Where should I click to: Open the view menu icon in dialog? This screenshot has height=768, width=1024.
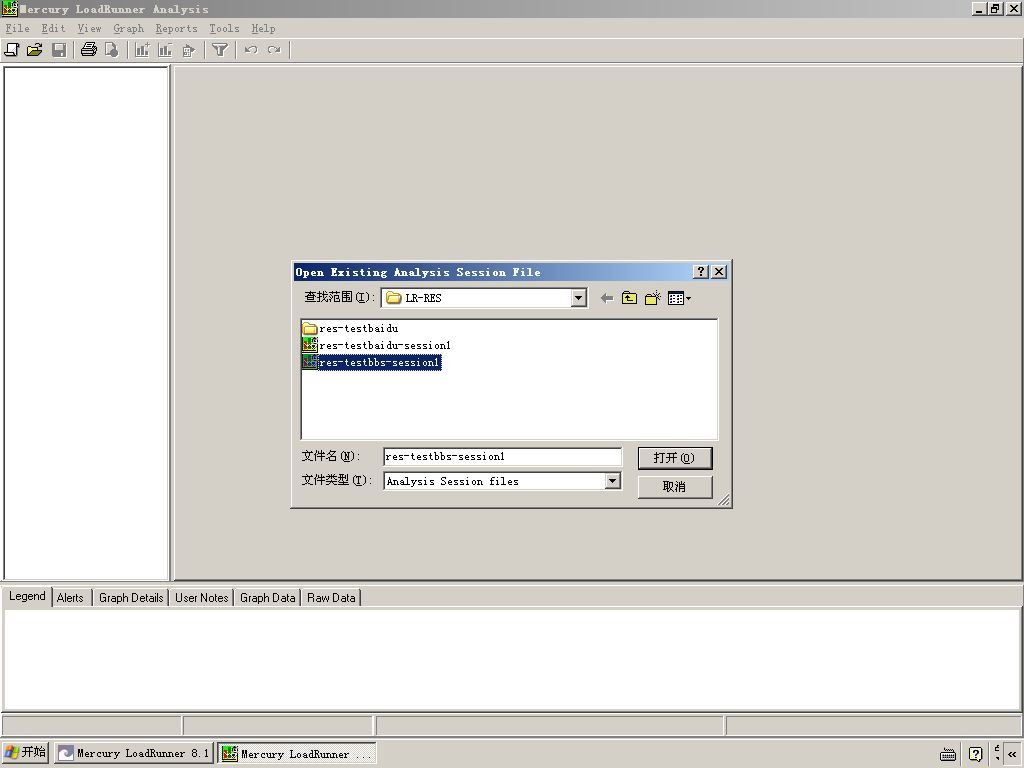[679, 298]
